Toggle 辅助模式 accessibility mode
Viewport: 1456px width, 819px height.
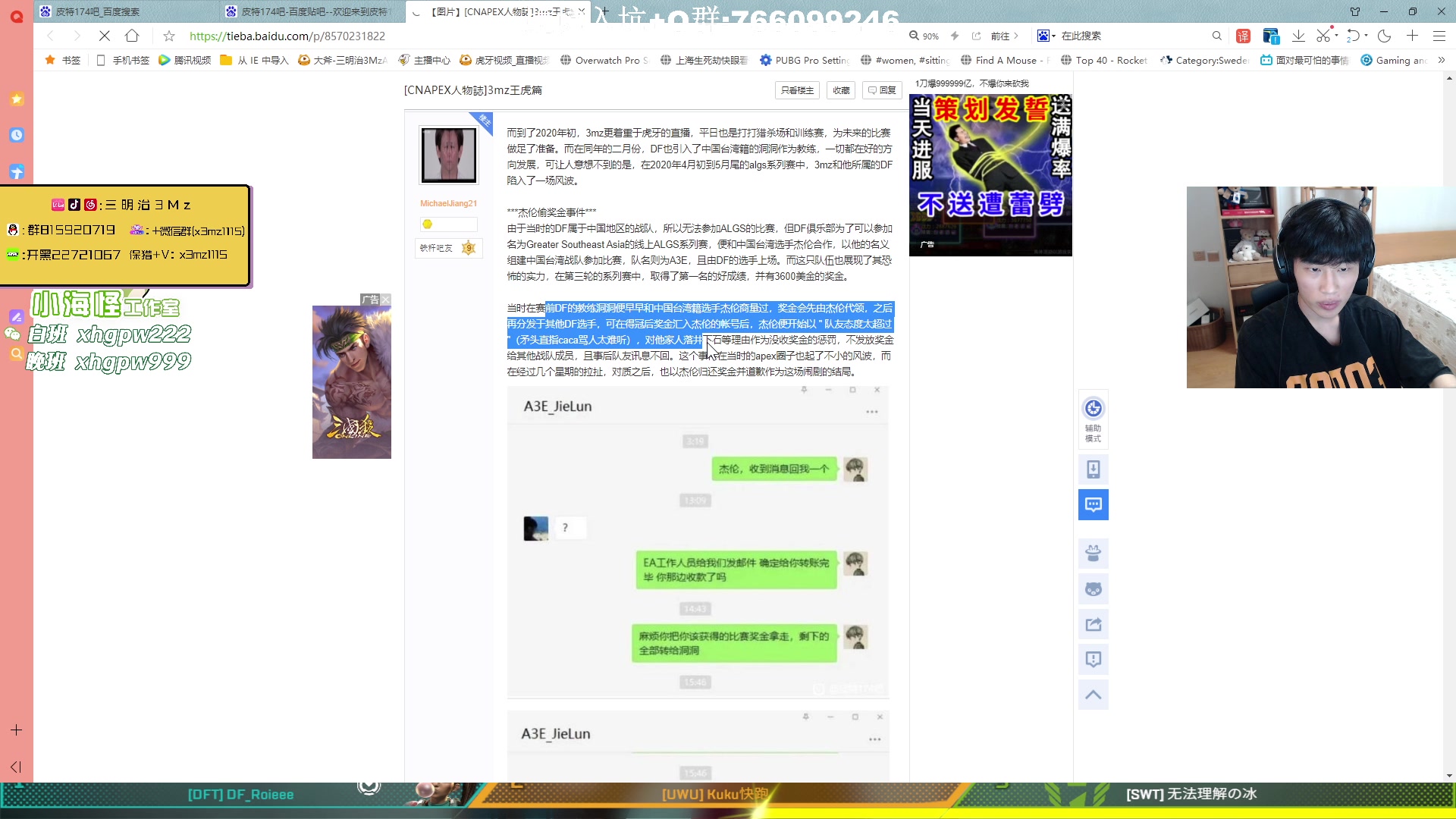pos(1093,420)
